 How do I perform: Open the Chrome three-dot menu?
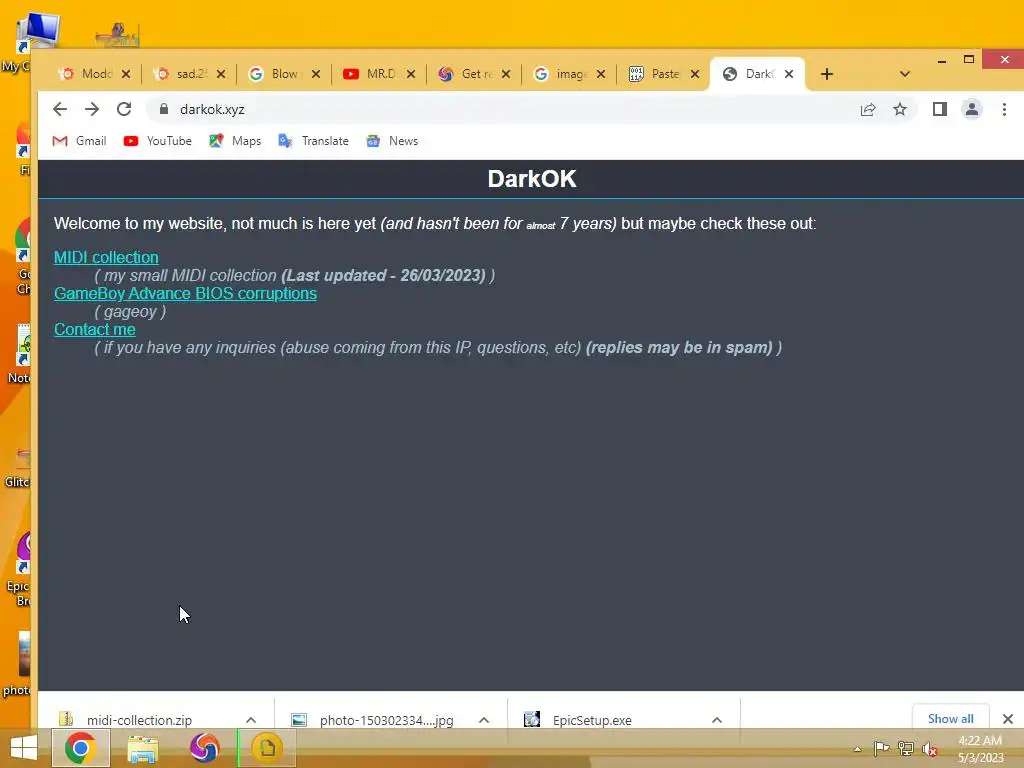1004,109
